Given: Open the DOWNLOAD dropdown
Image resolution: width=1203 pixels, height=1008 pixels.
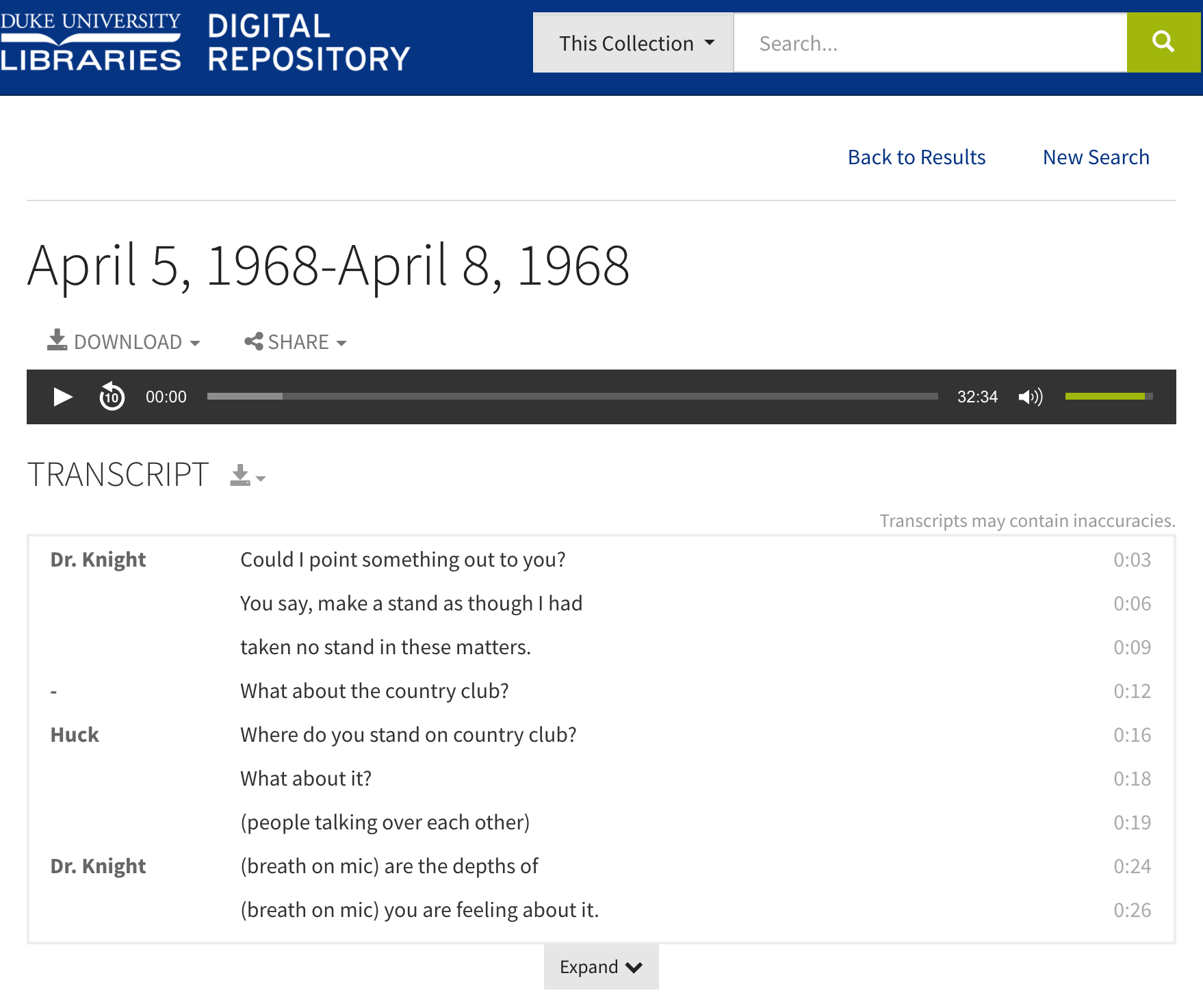Looking at the screenshot, I should [x=124, y=341].
